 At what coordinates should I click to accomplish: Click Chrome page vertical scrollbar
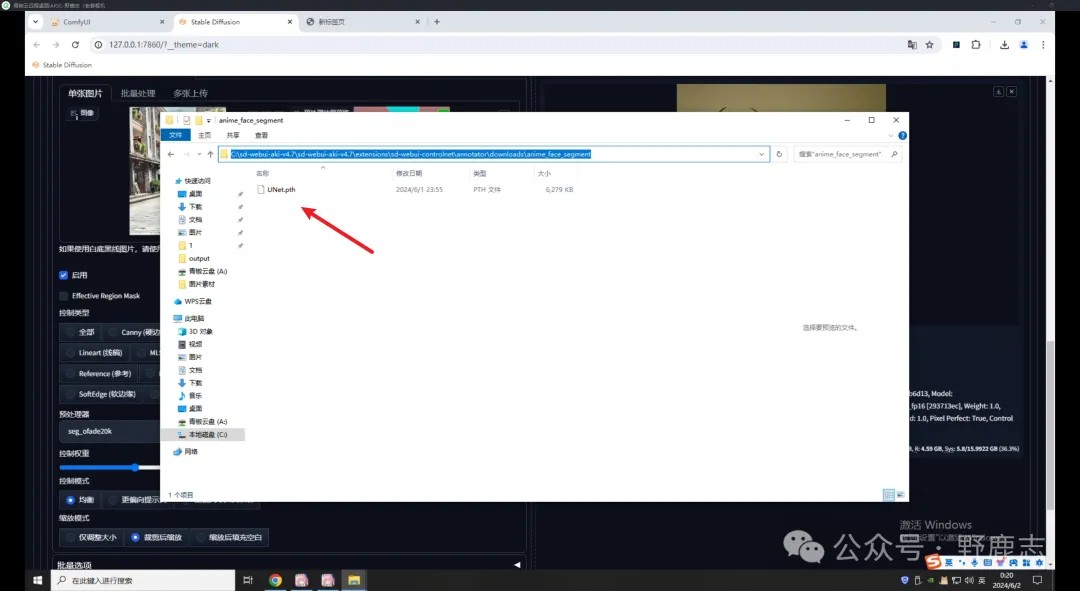(x=1050, y=424)
